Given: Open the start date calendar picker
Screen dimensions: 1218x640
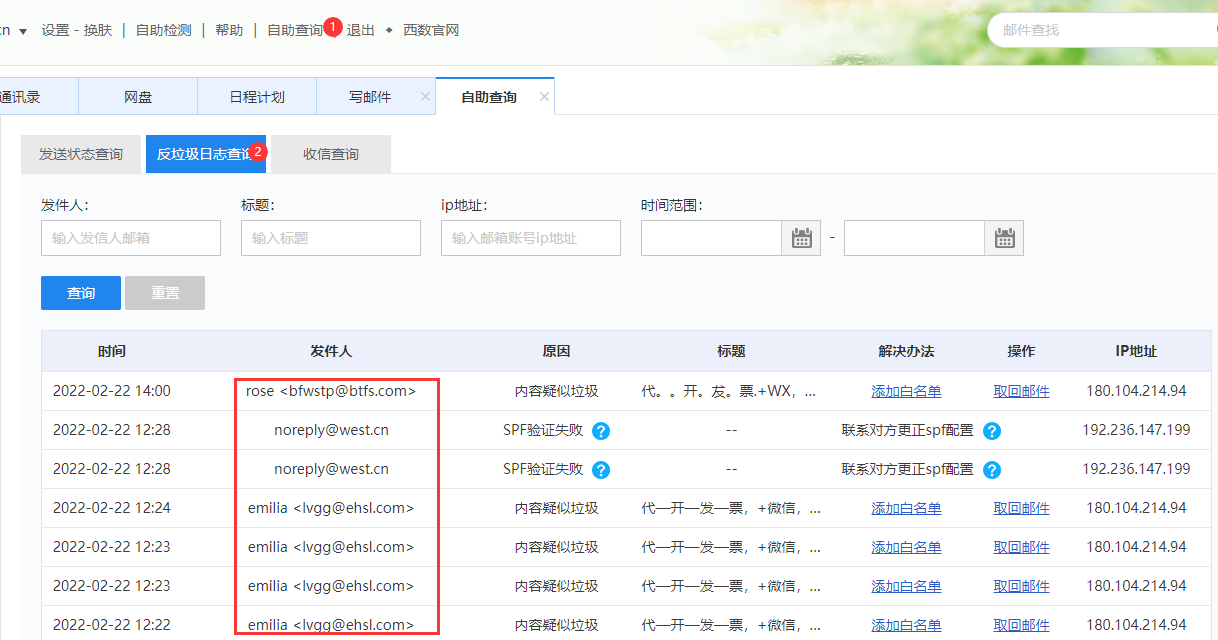Looking at the screenshot, I should (801, 238).
